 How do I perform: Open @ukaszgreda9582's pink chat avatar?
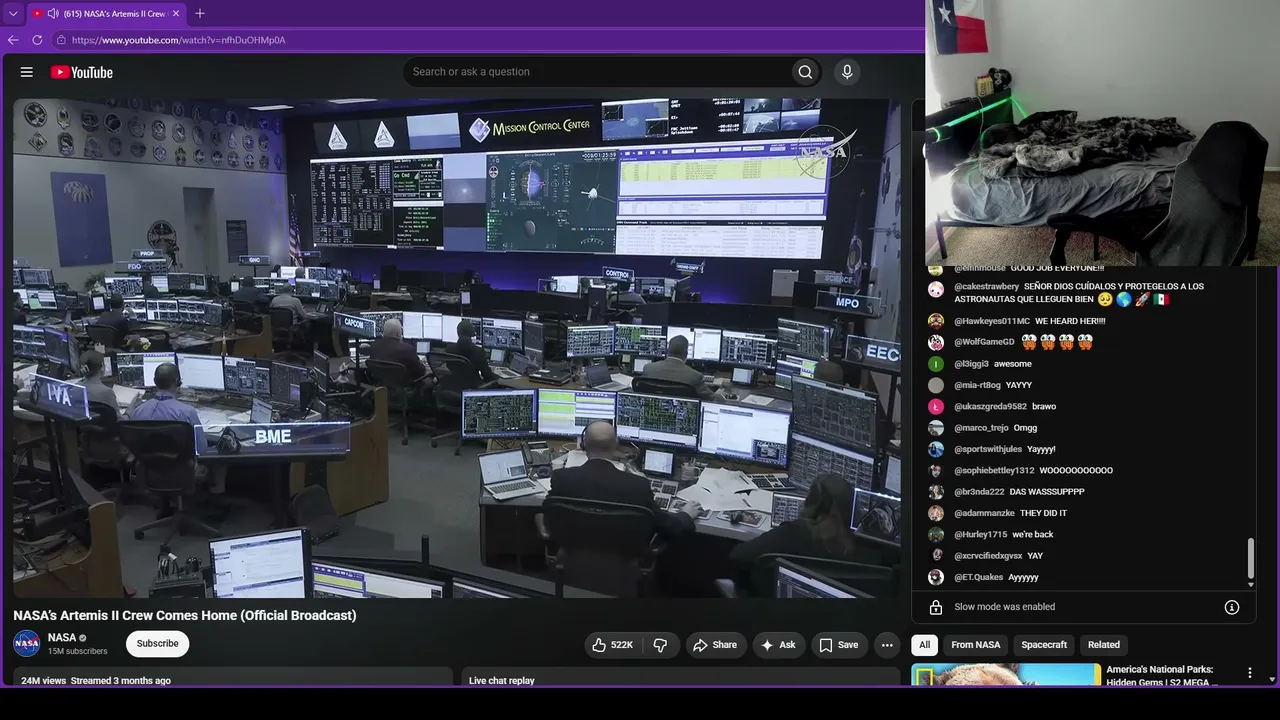936,407
